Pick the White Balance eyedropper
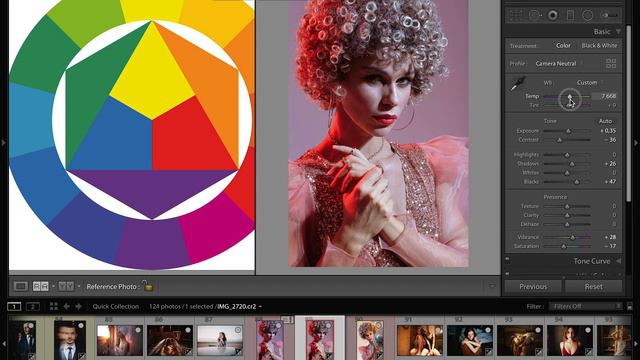The height and width of the screenshot is (360, 640). click(x=518, y=84)
